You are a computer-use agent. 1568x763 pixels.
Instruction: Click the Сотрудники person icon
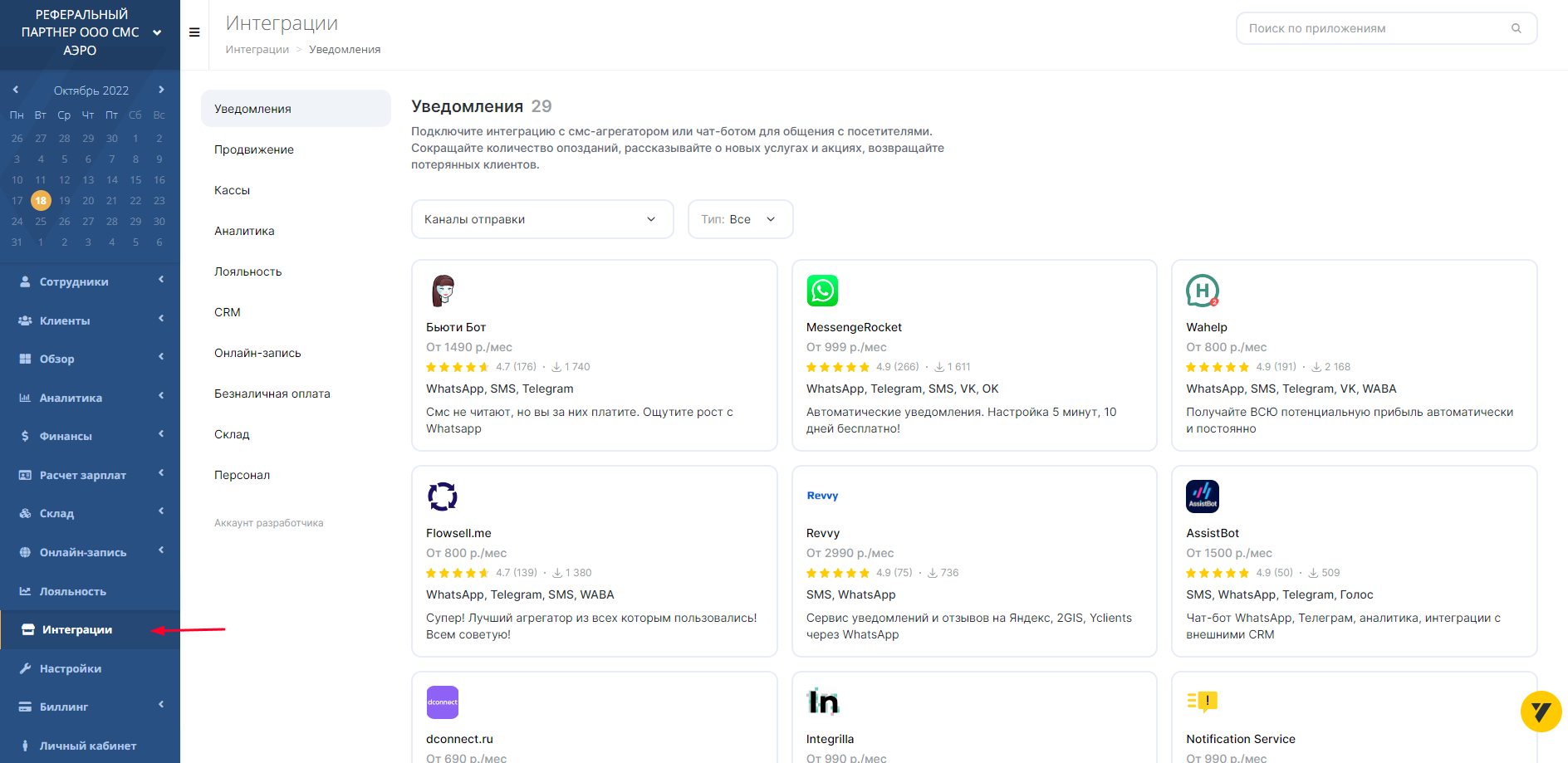(x=25, y=281)
